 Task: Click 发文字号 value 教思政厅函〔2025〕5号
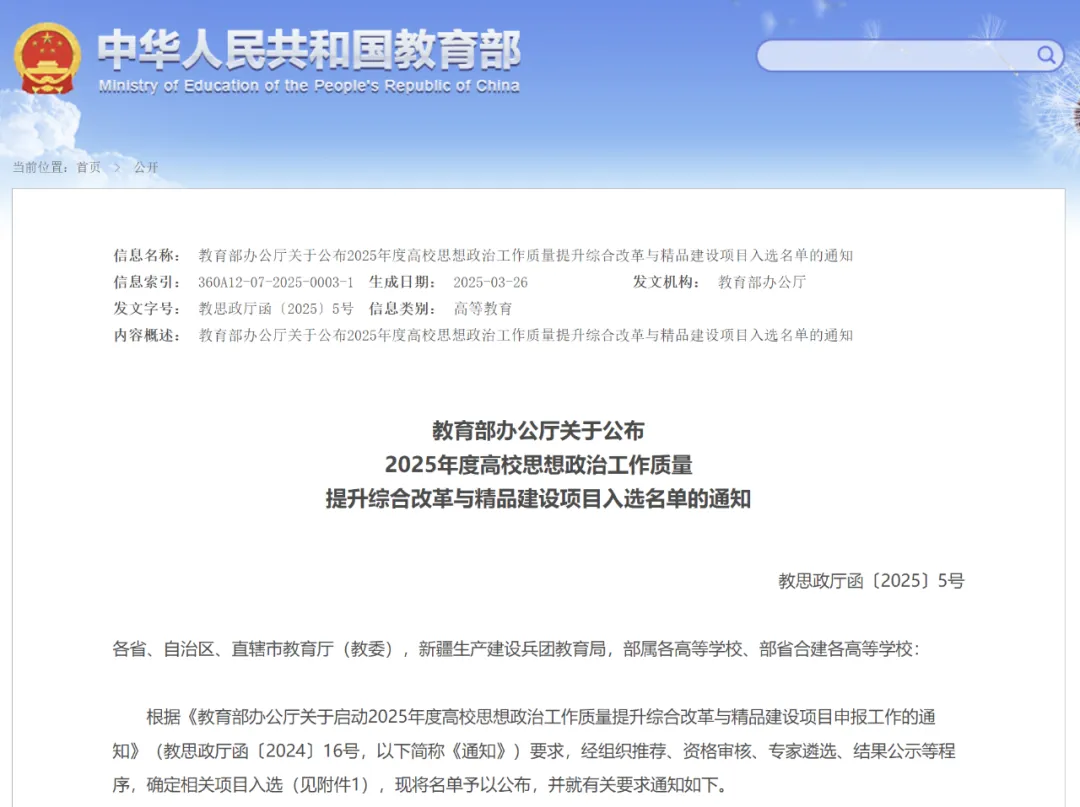point(275,309)
